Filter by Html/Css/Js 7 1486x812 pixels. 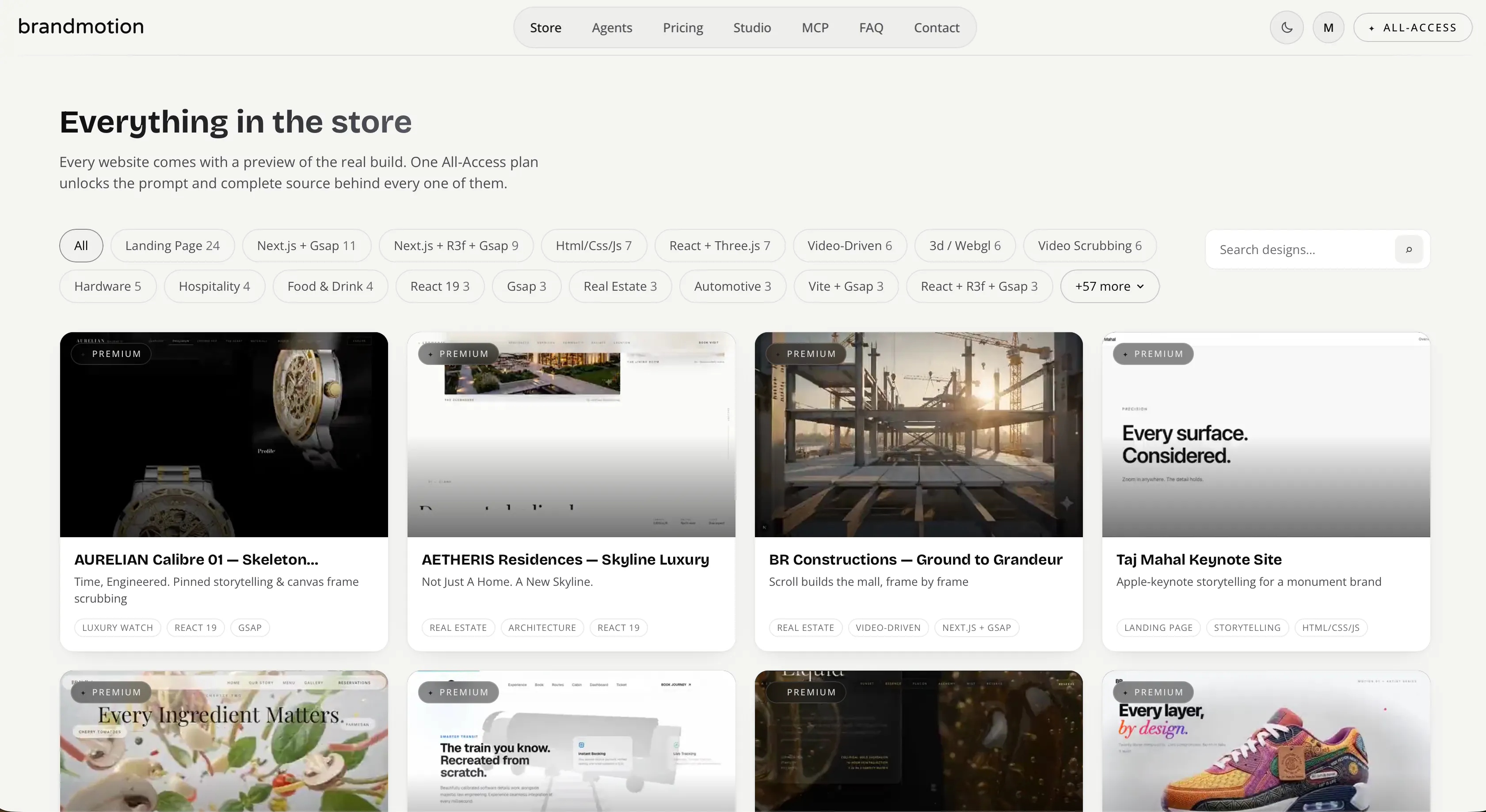(x=594, y=246)
